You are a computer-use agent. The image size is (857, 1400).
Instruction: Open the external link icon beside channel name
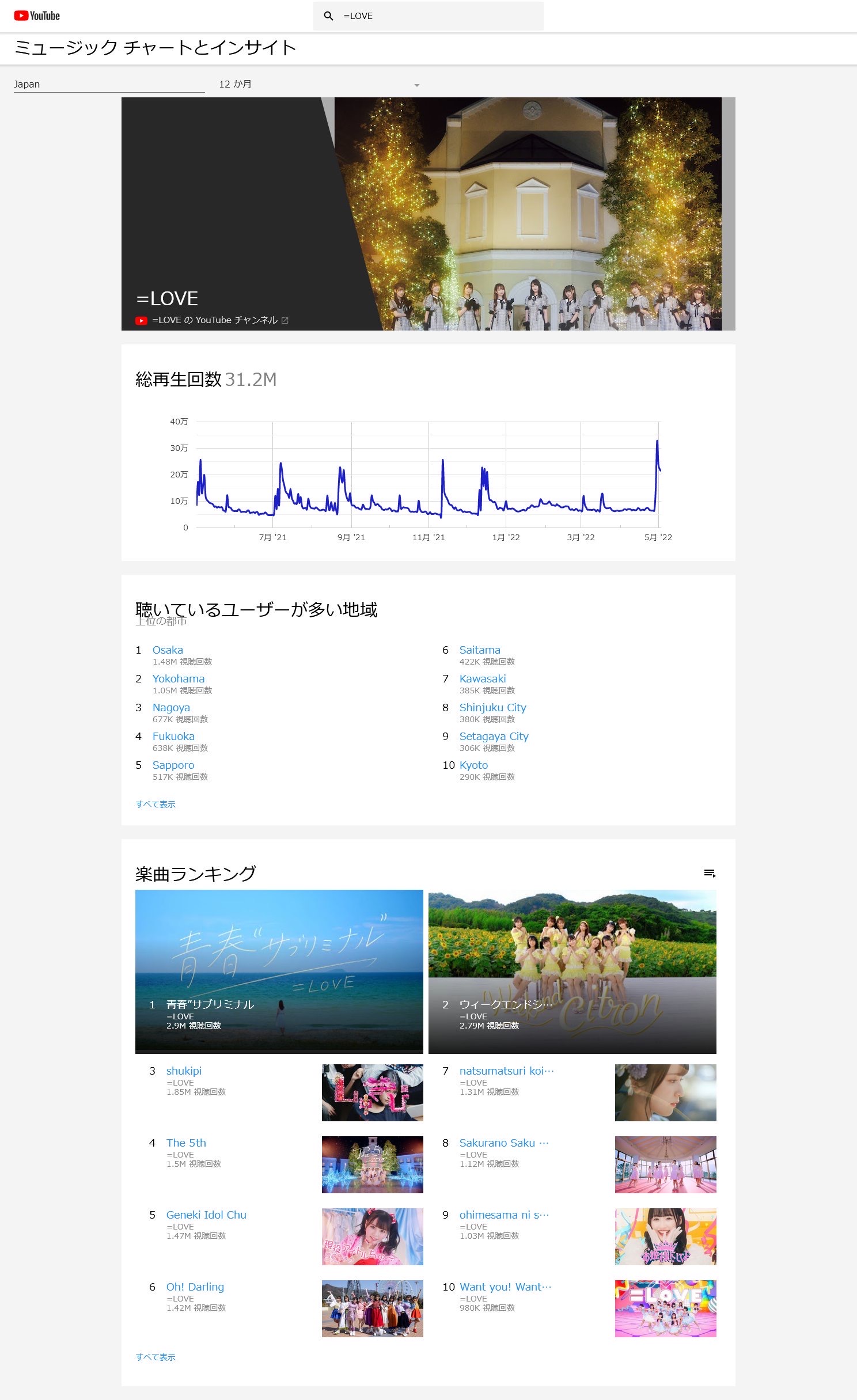click(285, 321)
